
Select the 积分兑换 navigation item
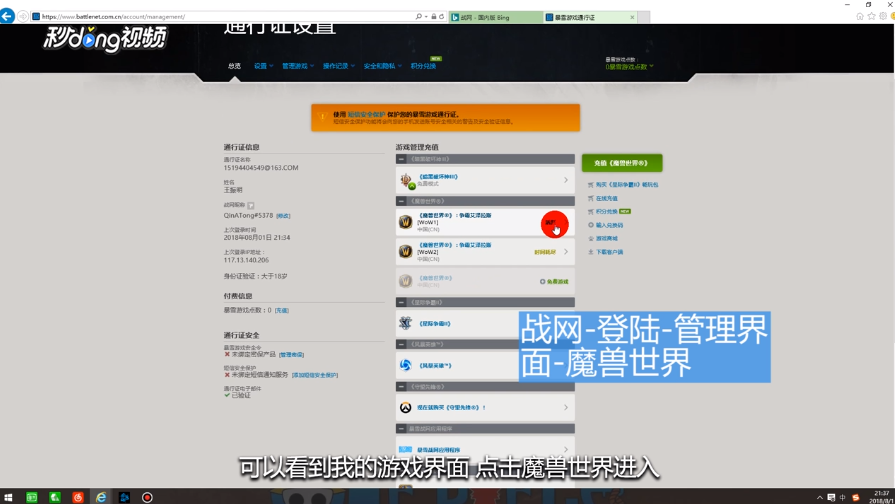coord(423,66)
